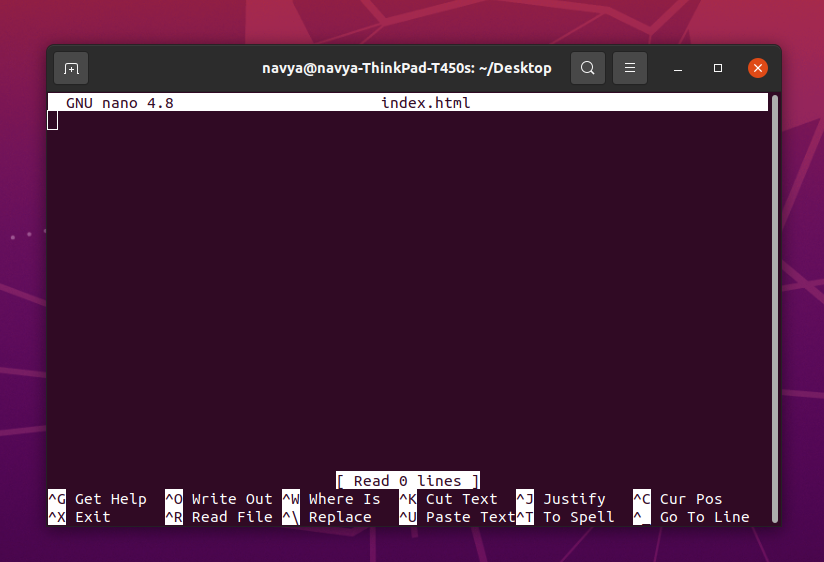Click the 'To Spell' label
The image size is (824, 562).
[579, 517]
